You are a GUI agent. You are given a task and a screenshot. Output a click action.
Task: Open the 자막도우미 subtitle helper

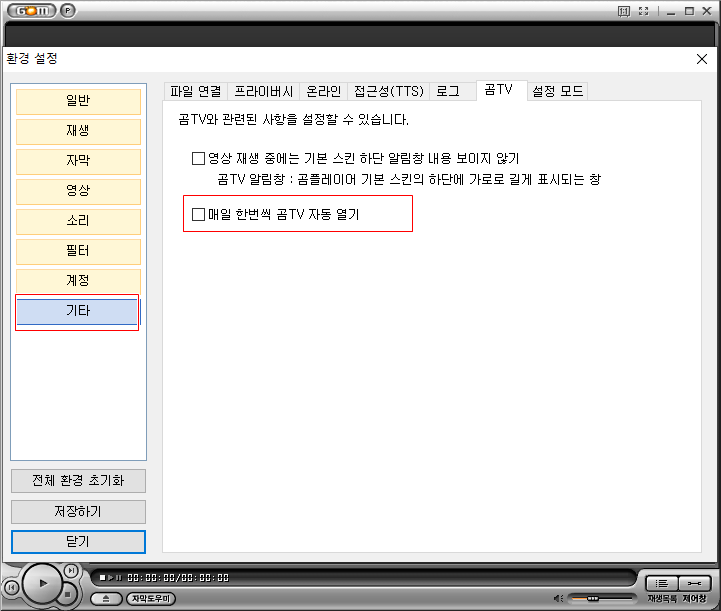151,599
